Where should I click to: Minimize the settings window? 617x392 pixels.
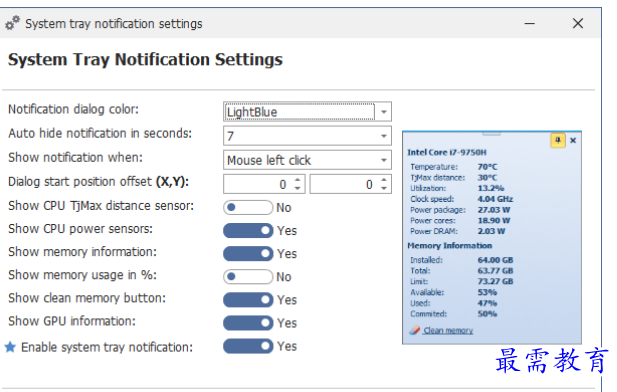pyautogui.click(x=530, y=24)
